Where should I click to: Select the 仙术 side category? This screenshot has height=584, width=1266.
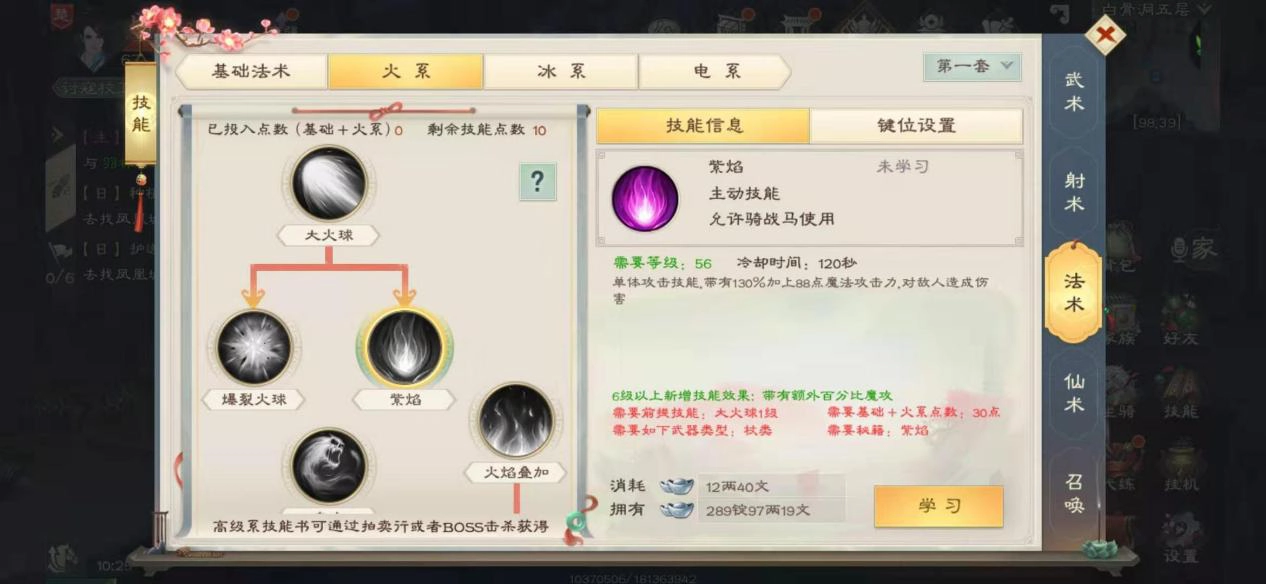coord(1074,393)
